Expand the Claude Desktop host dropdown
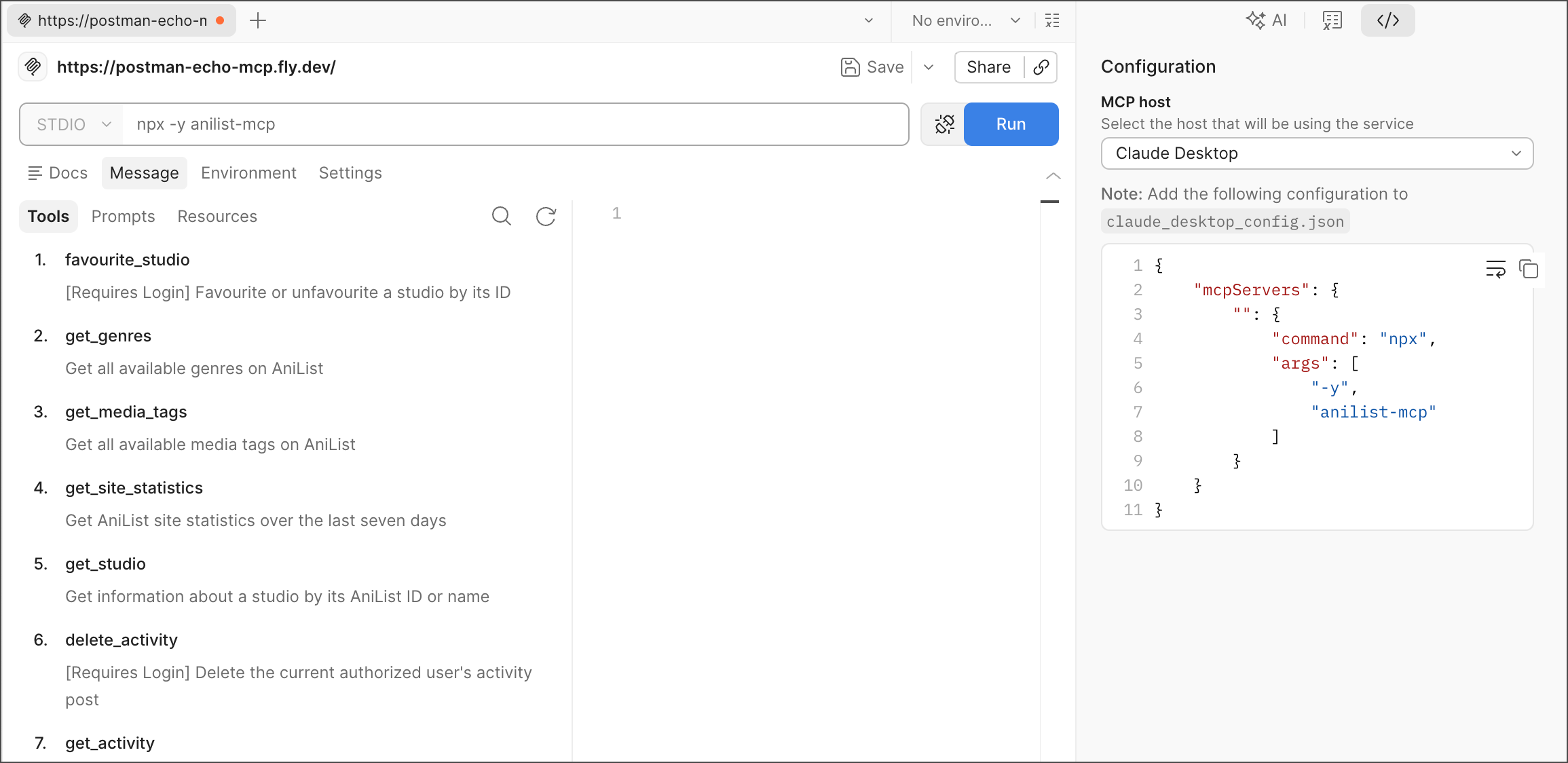 [x=1316, y=153]
